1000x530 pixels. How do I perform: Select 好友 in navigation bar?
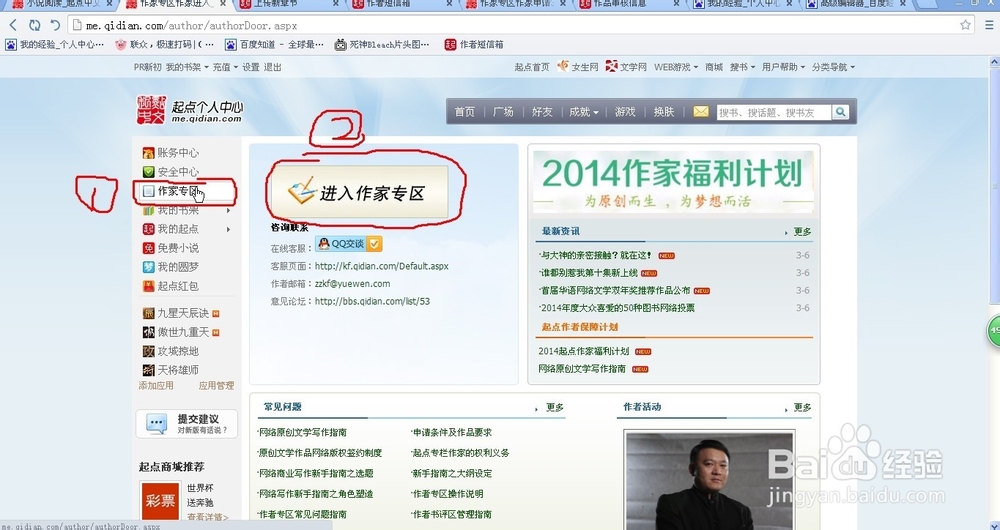coord(542,112)
